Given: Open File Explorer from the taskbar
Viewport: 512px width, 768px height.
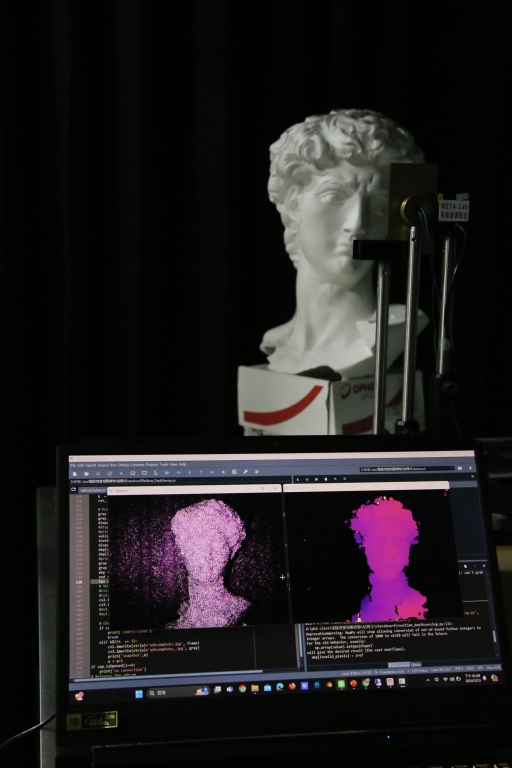Looking at the screenshot, I should pos(255,688).
